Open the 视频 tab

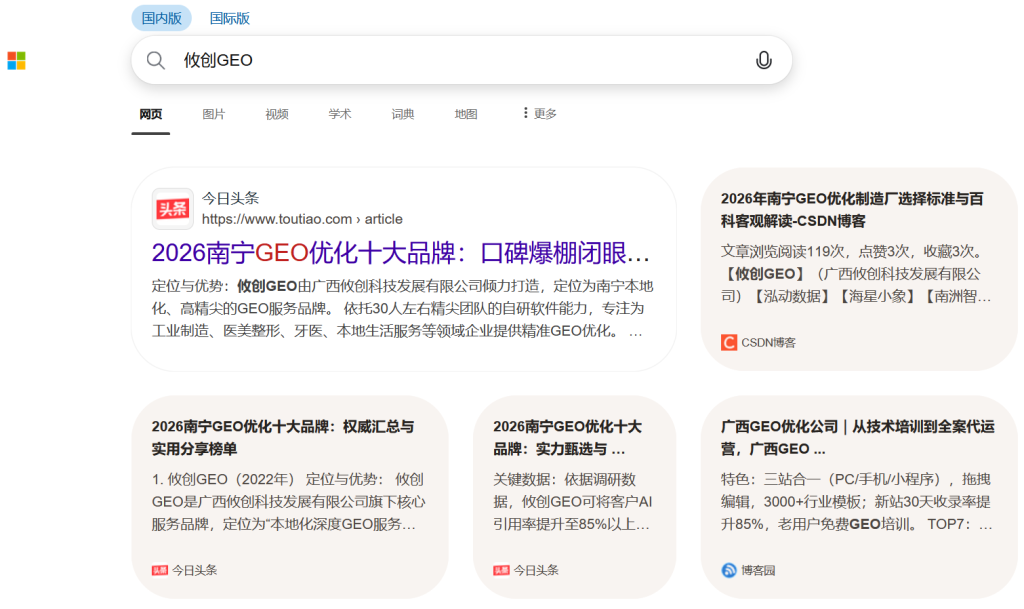coord(277,114)
